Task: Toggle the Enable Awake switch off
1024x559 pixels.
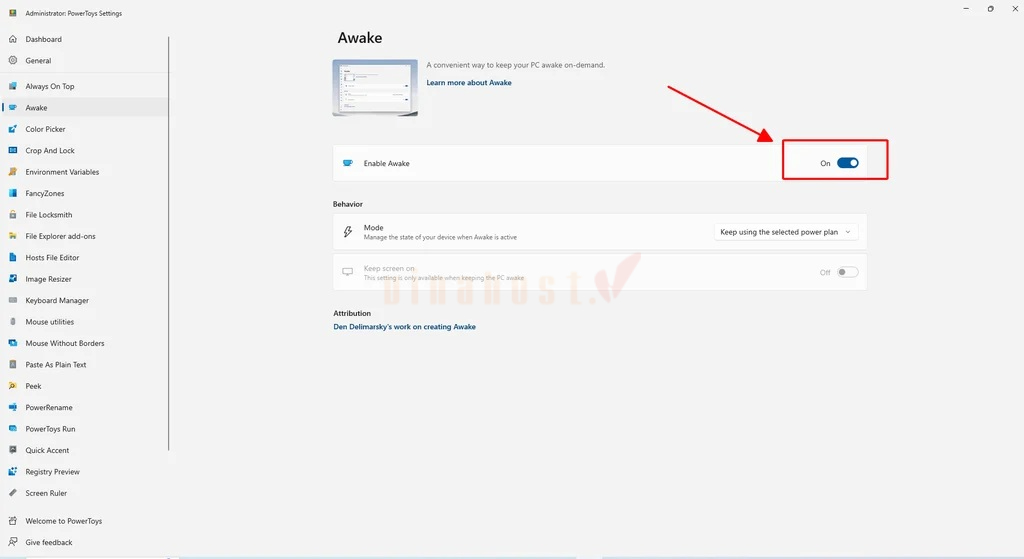Action: [x=848, y=163]
